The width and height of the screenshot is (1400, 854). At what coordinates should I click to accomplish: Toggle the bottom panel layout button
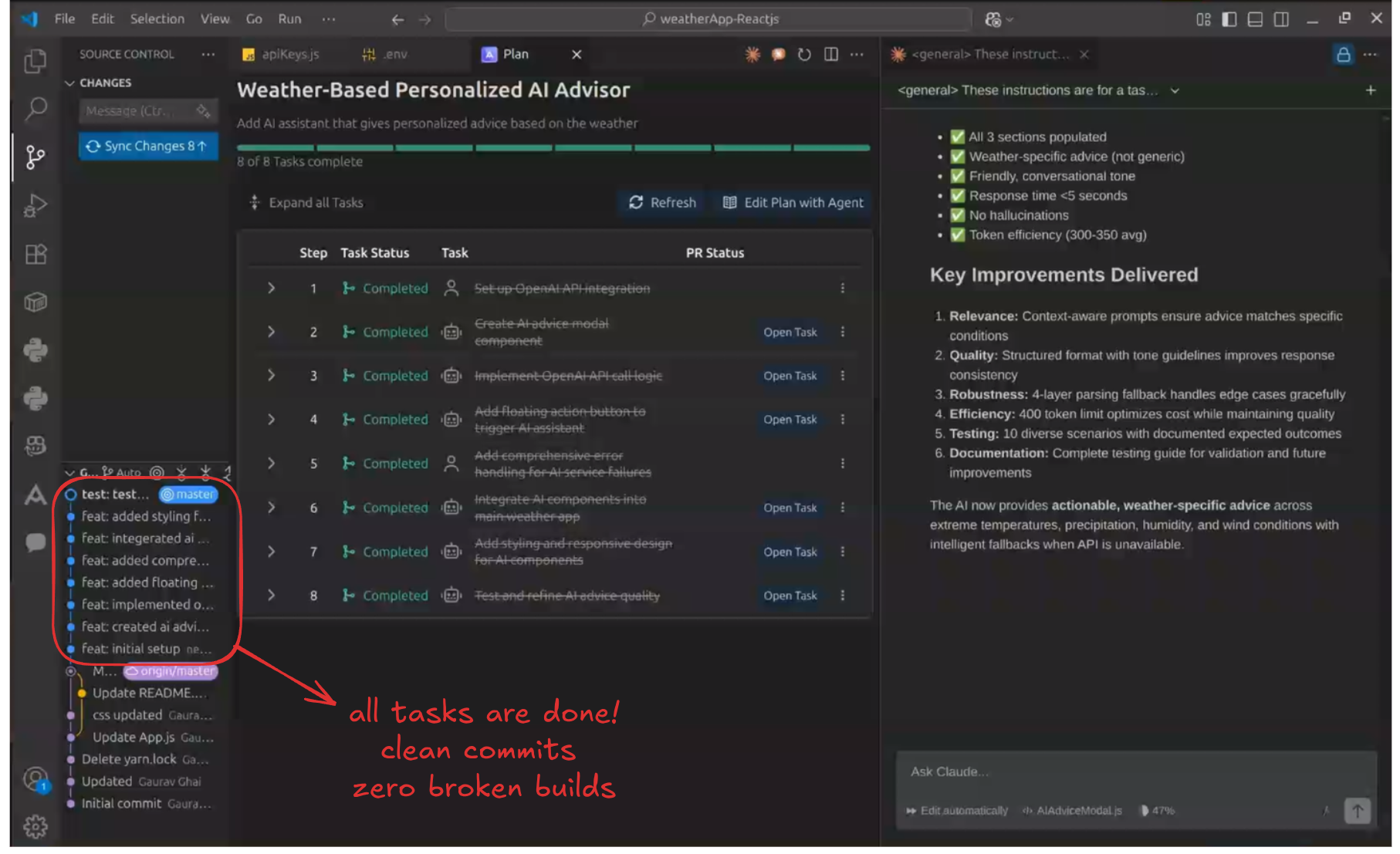pyautogui.click(x=1255, y=19)
